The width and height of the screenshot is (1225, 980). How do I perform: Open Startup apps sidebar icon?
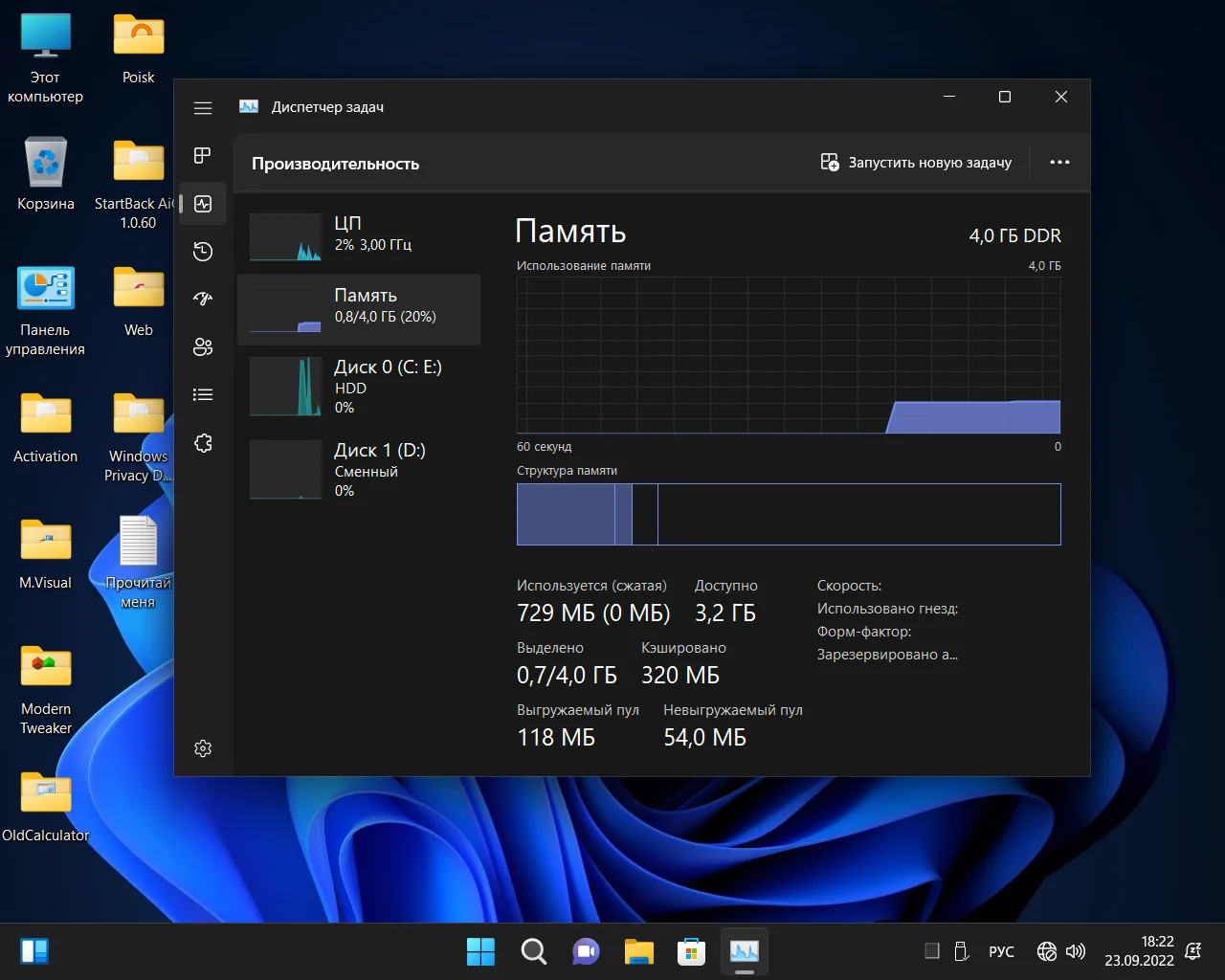tap(203, 299)
